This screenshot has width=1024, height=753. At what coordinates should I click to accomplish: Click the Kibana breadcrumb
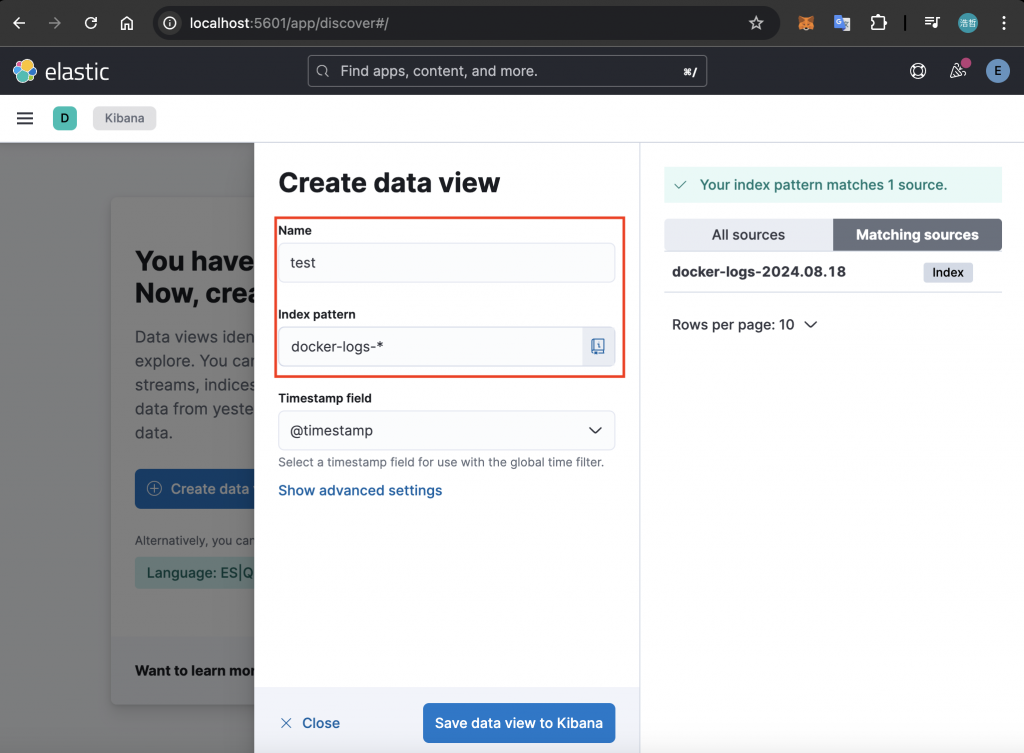(124, 118)
